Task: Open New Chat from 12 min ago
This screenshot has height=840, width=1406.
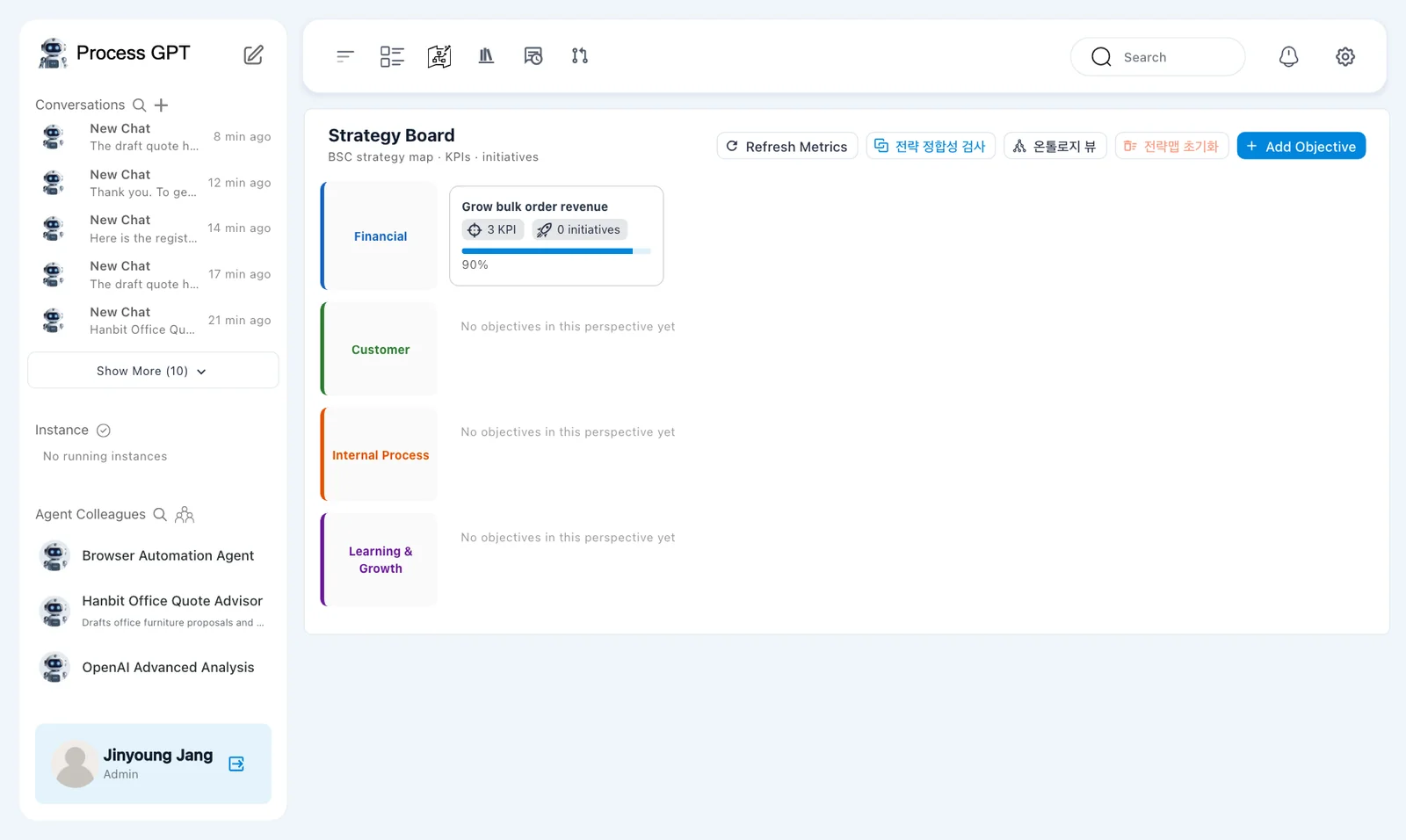Action: point(153,183)
